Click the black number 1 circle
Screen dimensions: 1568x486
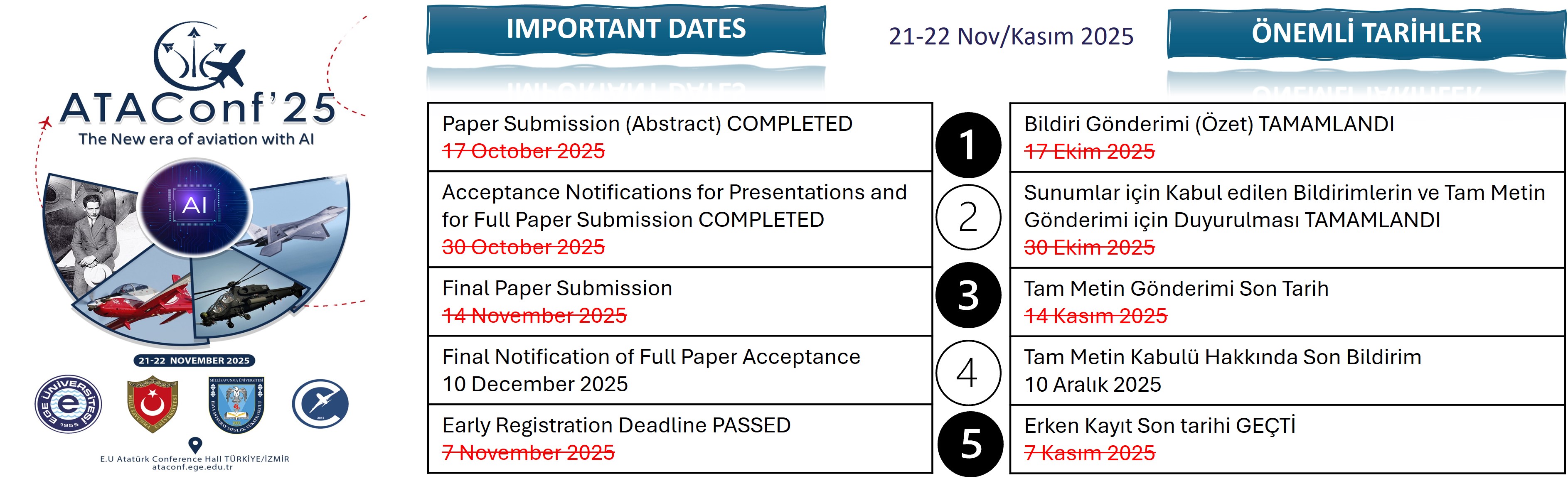[968, 145]
